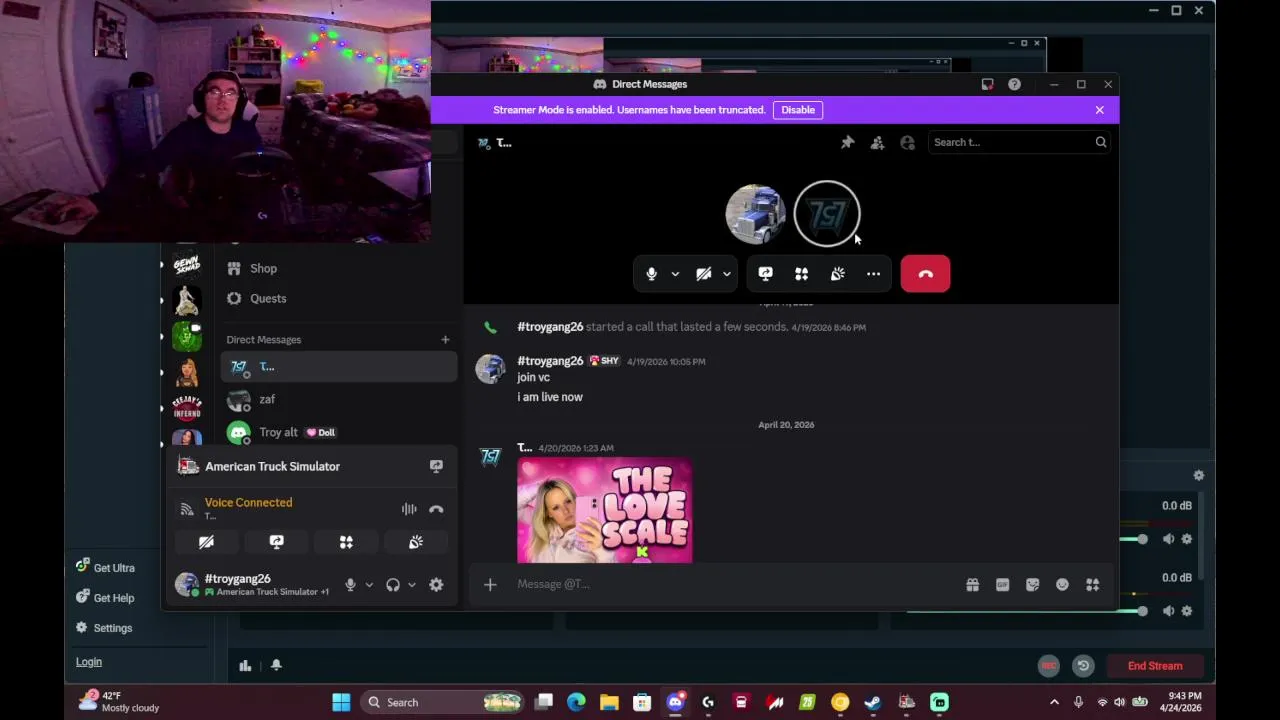Stream American Truck Simulator icon

pos(436,466)
